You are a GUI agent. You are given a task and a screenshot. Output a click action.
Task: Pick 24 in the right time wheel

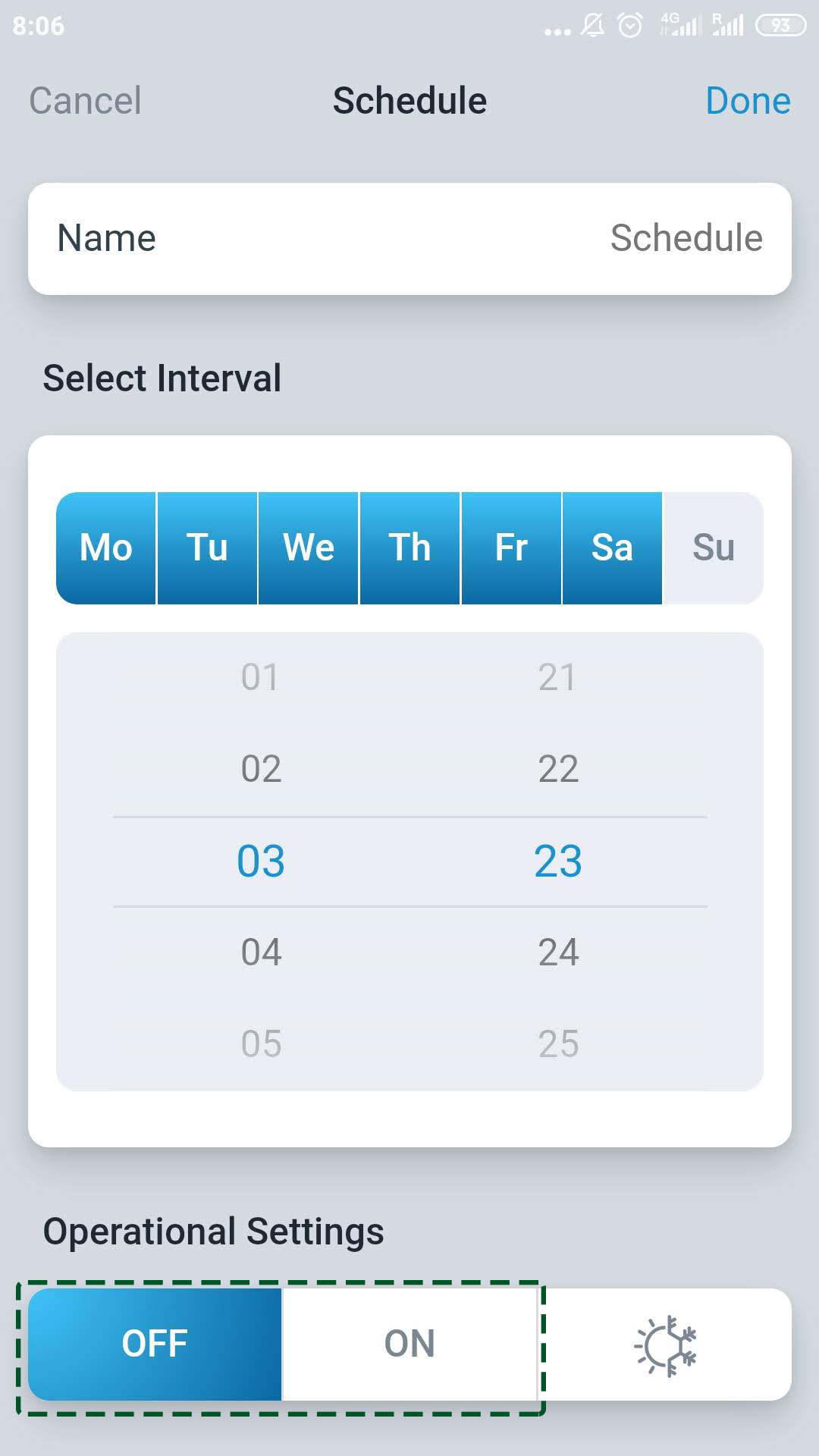point(558,952)
